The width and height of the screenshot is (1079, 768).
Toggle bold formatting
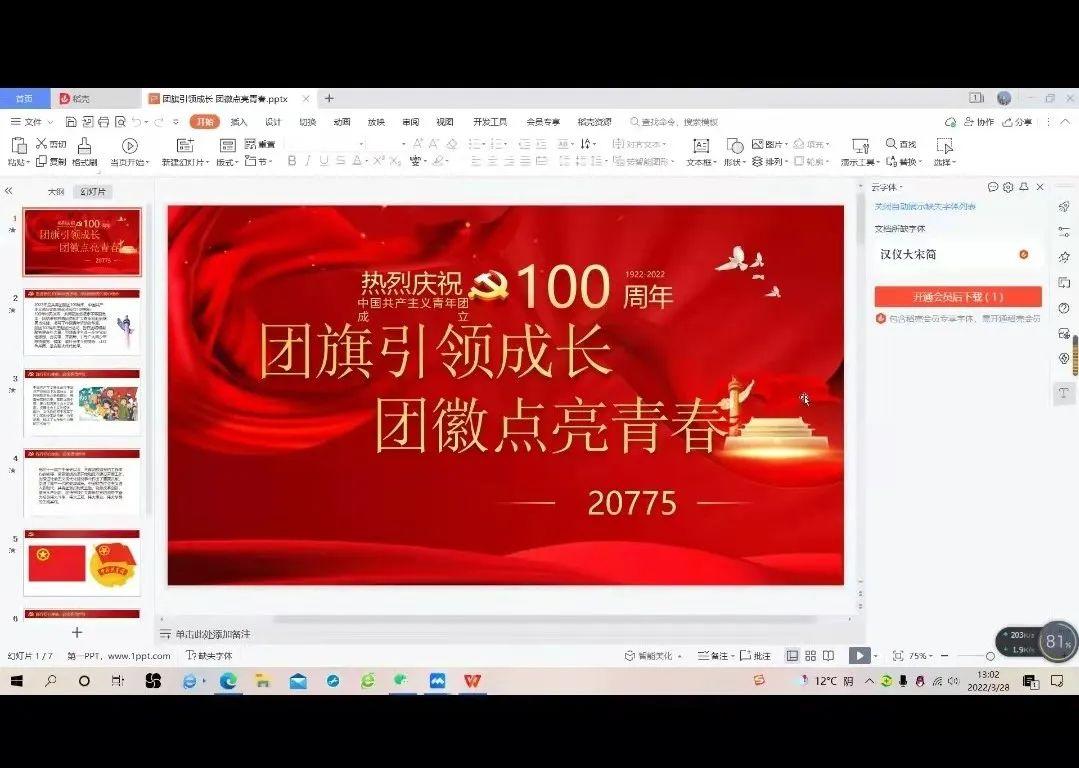[x=292, y=161]
